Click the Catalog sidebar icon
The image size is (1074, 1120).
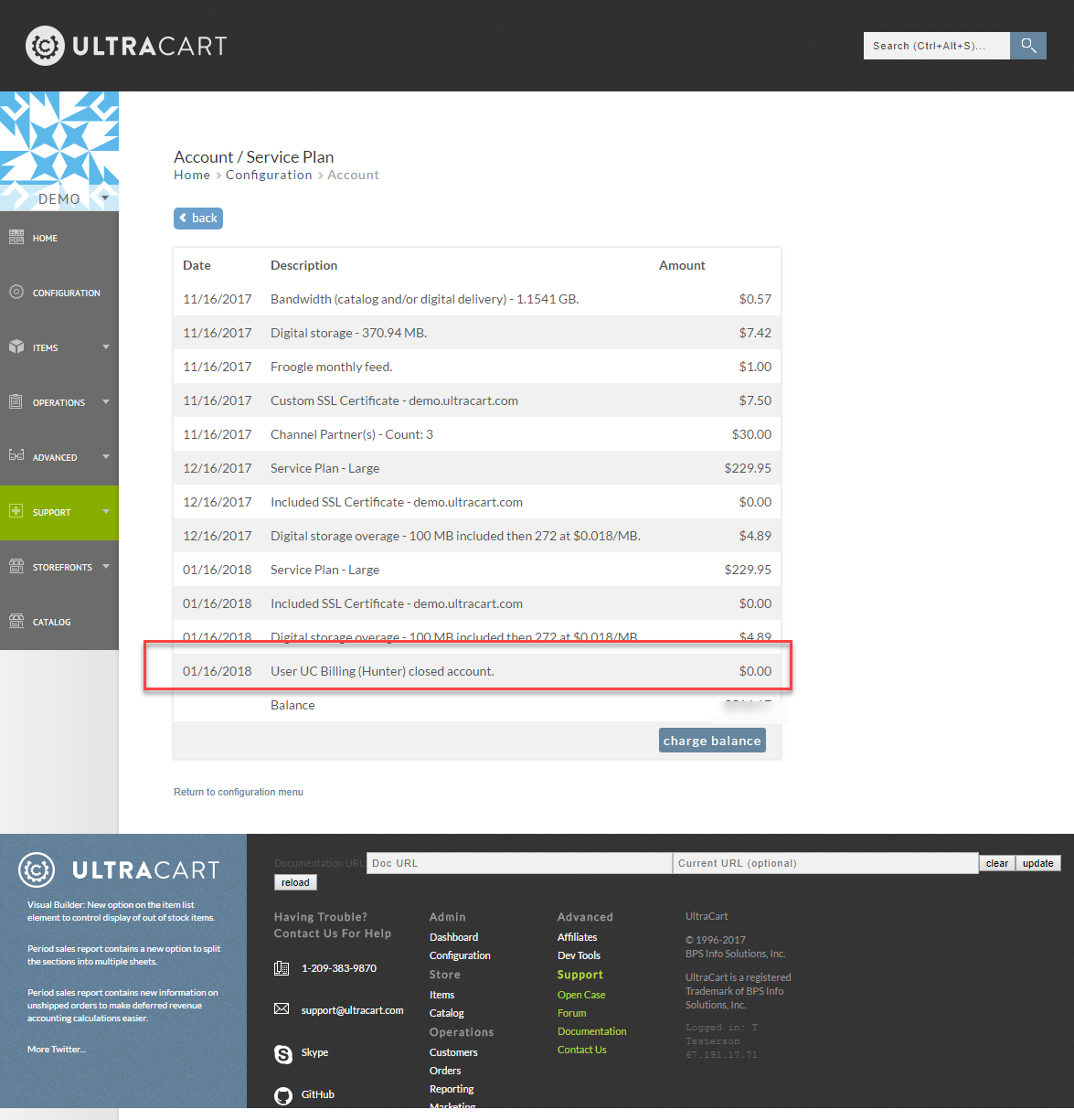pos(16,621)
